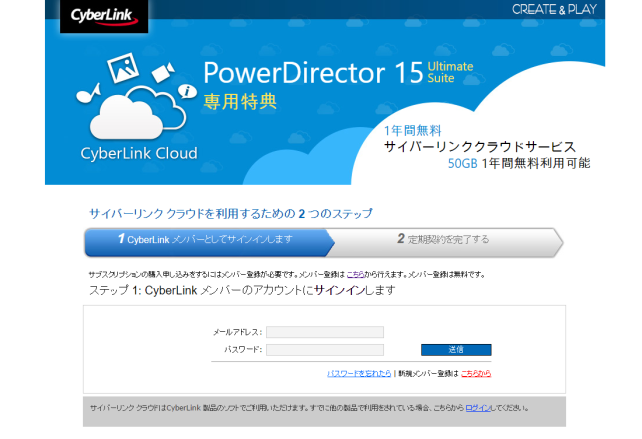This screenshot has height=439, width=642.
Task: Click the 送信 submit button
Action: 456,350
